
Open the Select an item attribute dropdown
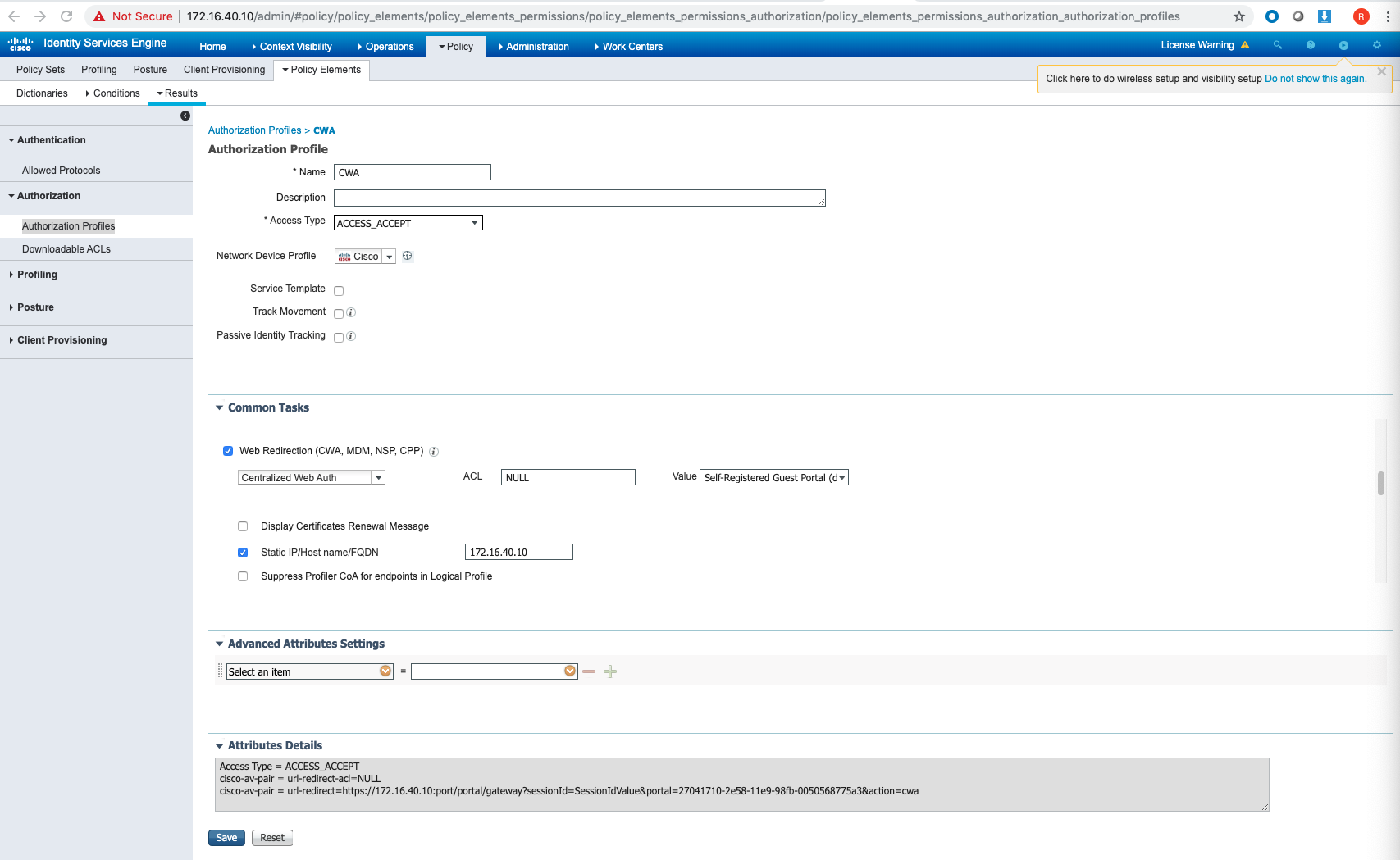385,671
